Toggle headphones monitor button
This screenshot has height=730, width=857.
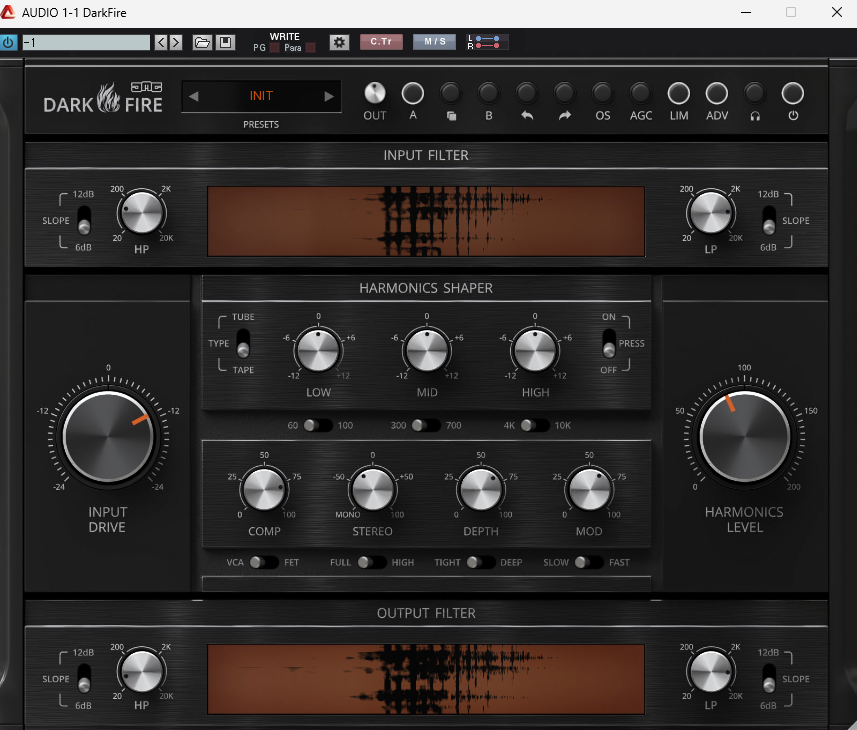point(755,93)
